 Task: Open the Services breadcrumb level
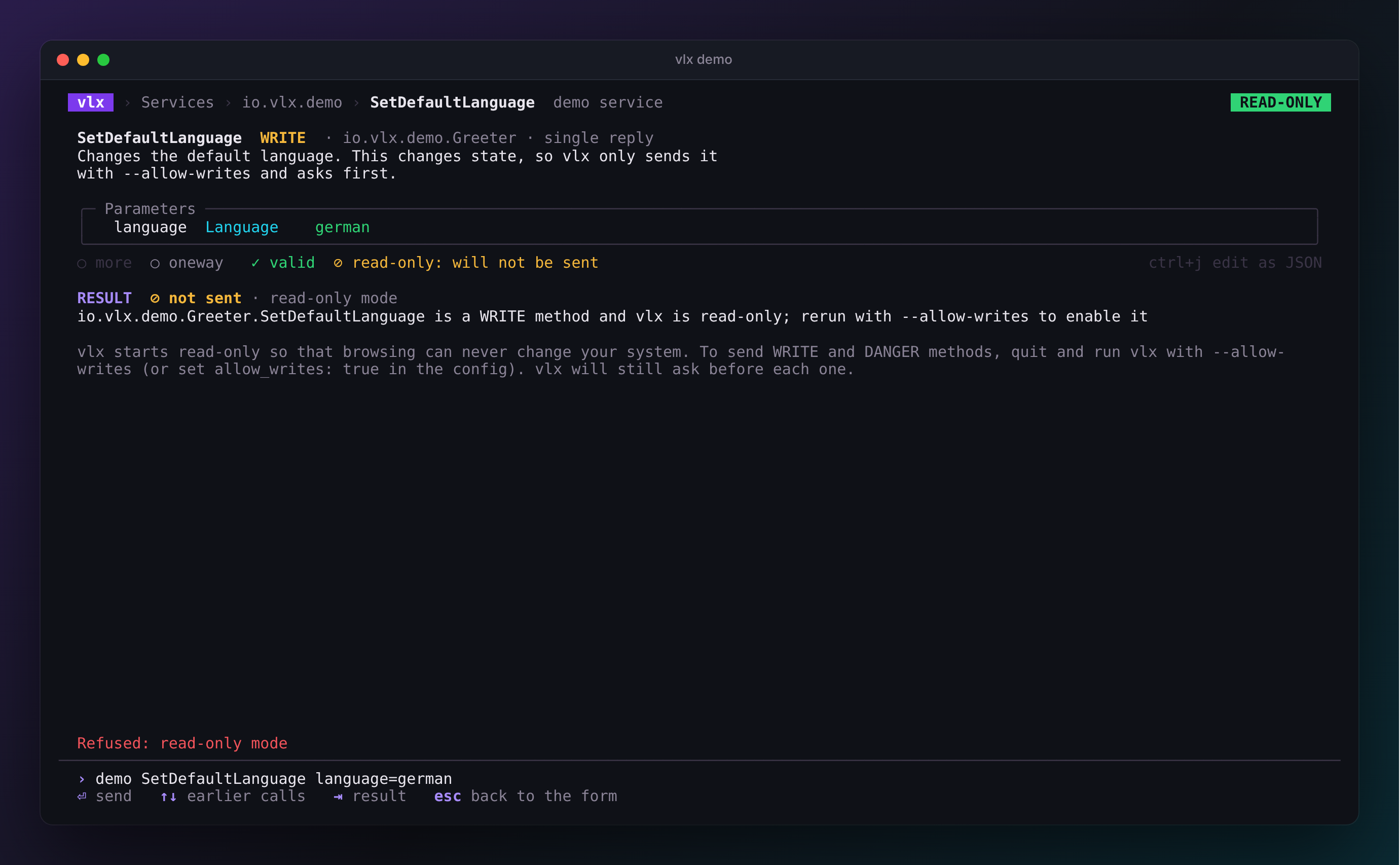click(x=177, y=102)
